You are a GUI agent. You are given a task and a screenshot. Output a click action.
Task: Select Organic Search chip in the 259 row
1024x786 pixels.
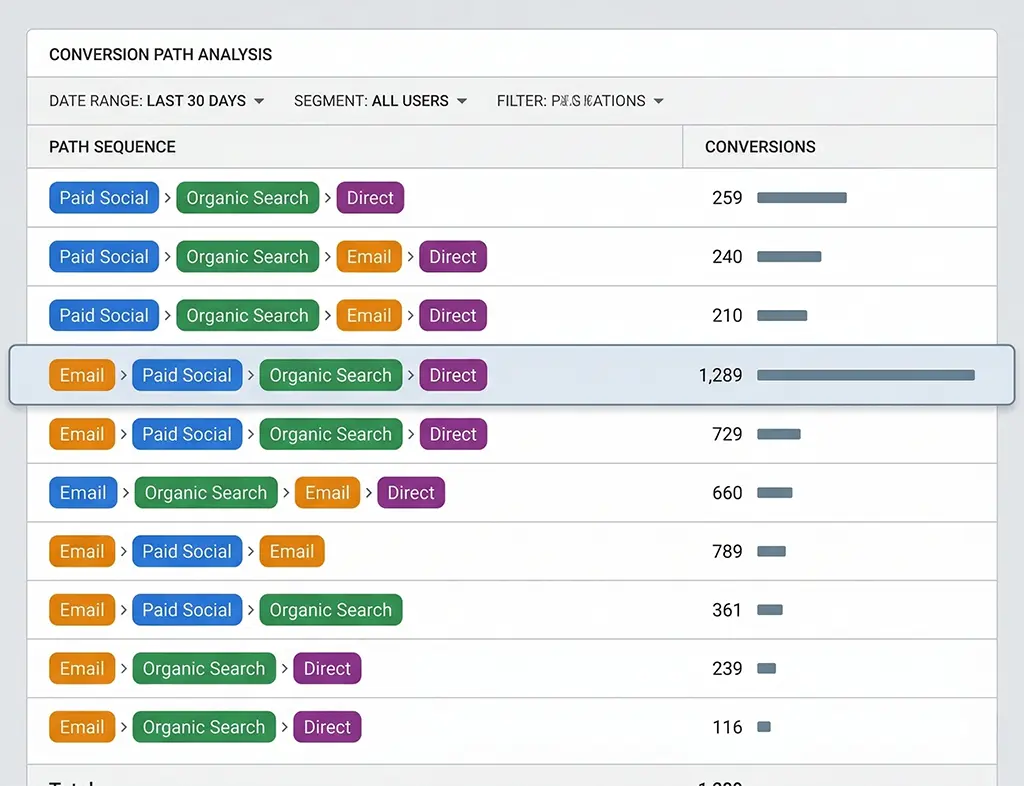248,198
